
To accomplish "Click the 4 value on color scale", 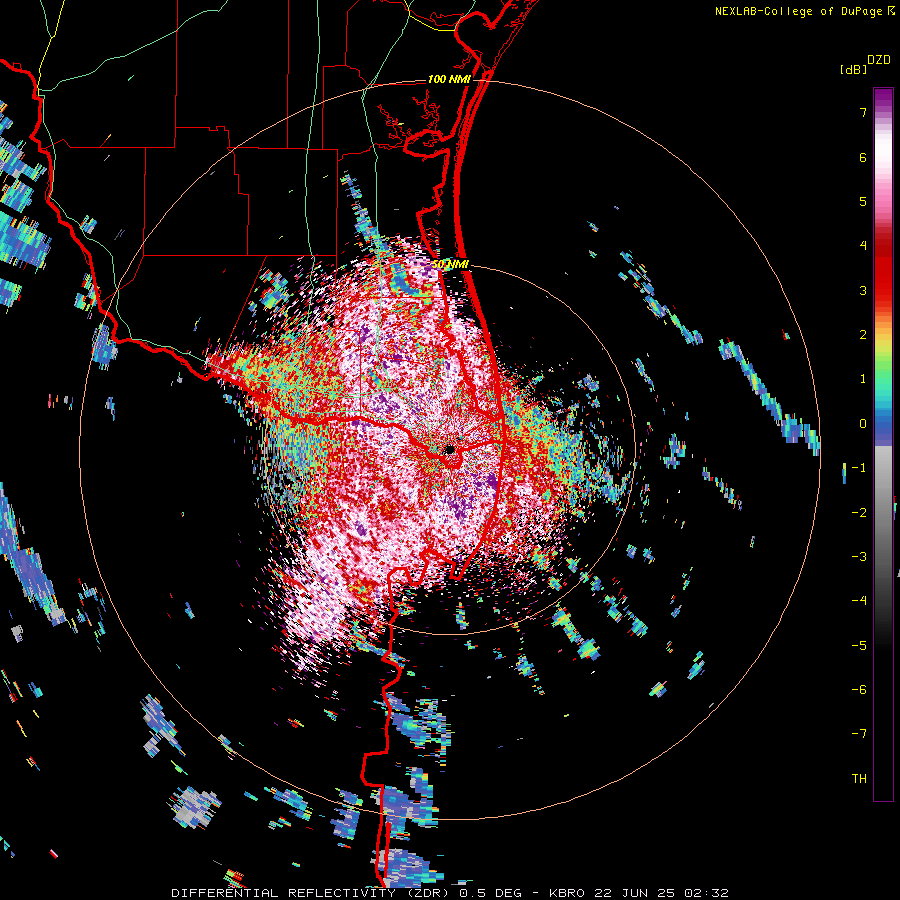I will (863, 246).
